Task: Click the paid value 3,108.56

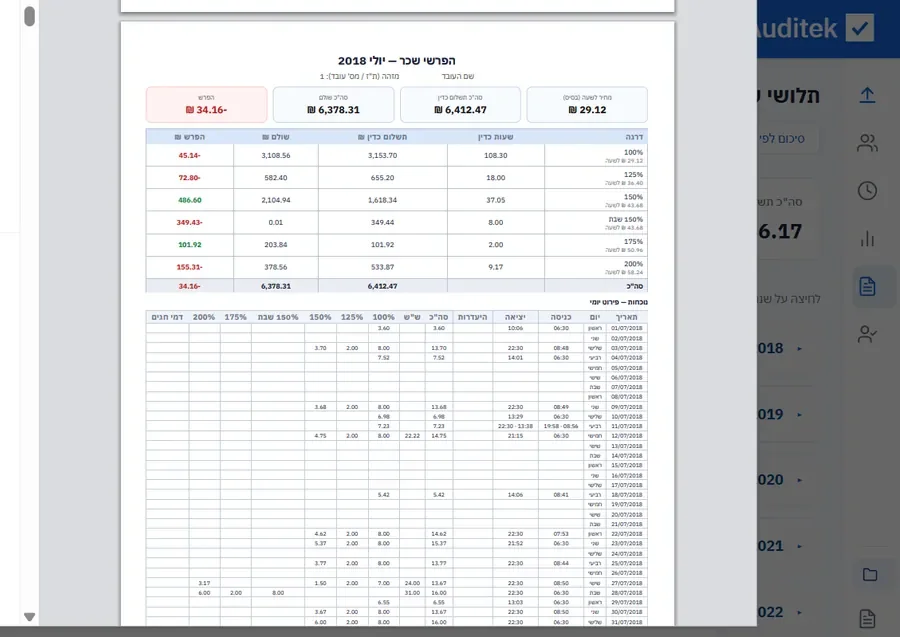Action: [276, 156]
